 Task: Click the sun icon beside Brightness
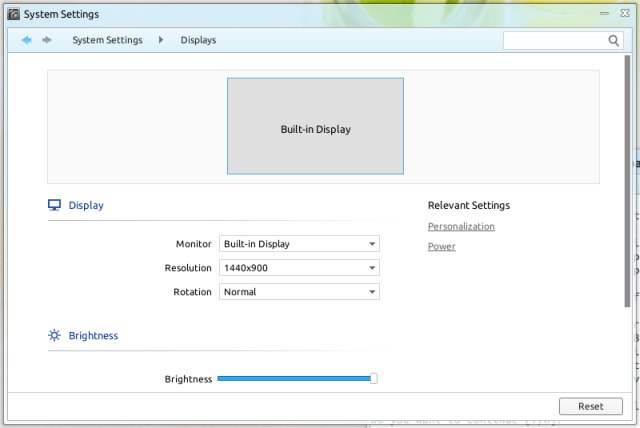point(54,335)
